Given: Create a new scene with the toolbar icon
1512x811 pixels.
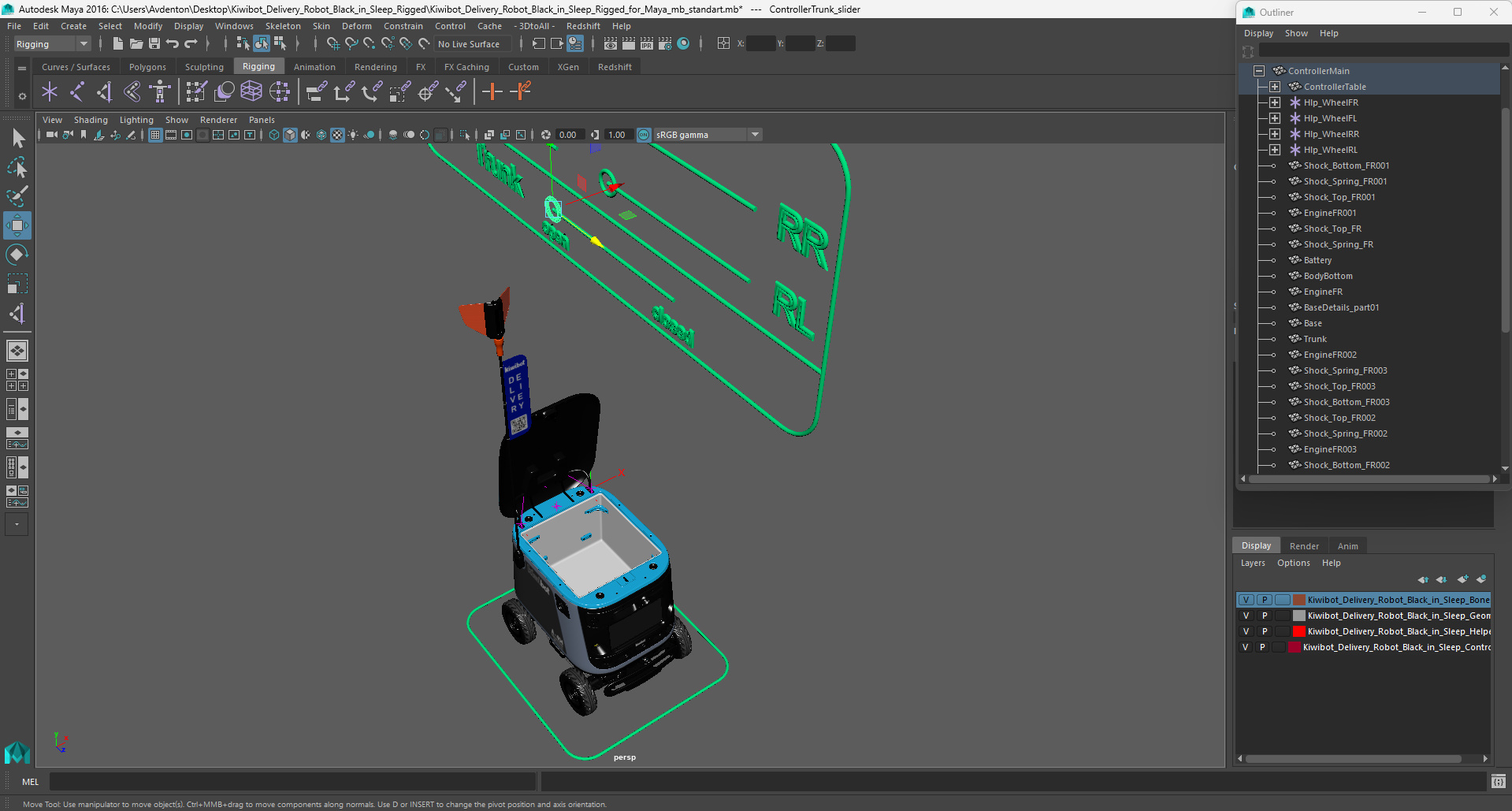Looking at the screenshot, I should [117, 44].
